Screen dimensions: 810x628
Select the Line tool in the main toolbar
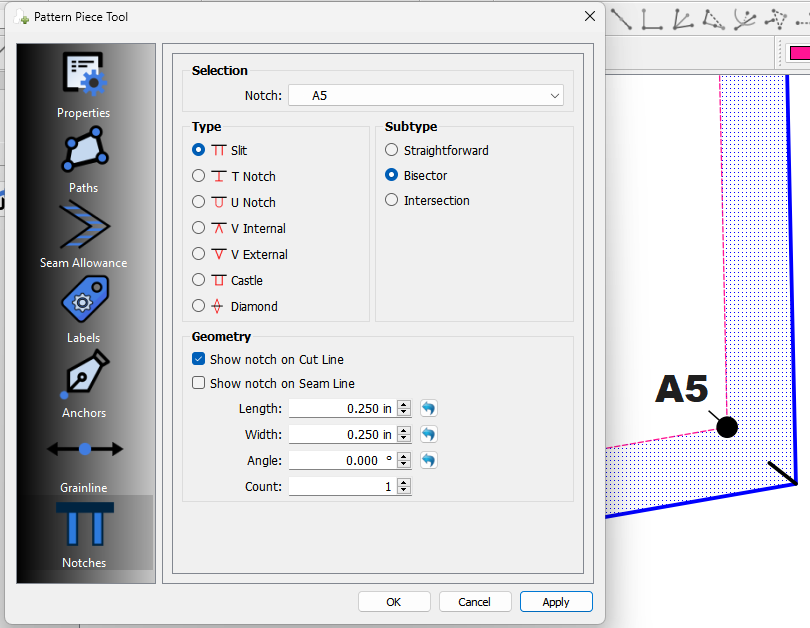click(x=621, y=19)
